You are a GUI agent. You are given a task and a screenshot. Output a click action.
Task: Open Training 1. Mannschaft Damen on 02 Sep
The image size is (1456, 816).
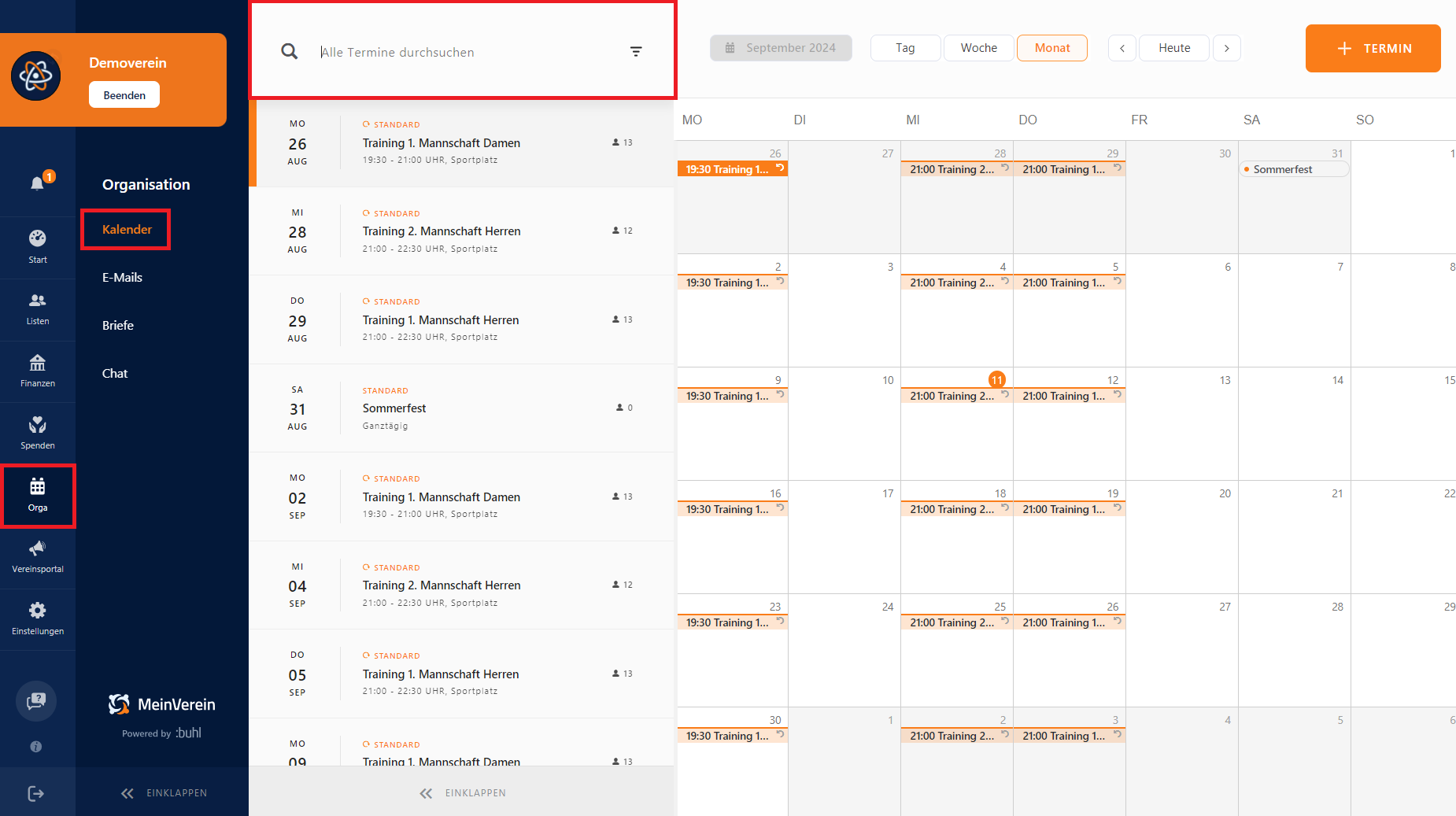[x=463, y=497]
